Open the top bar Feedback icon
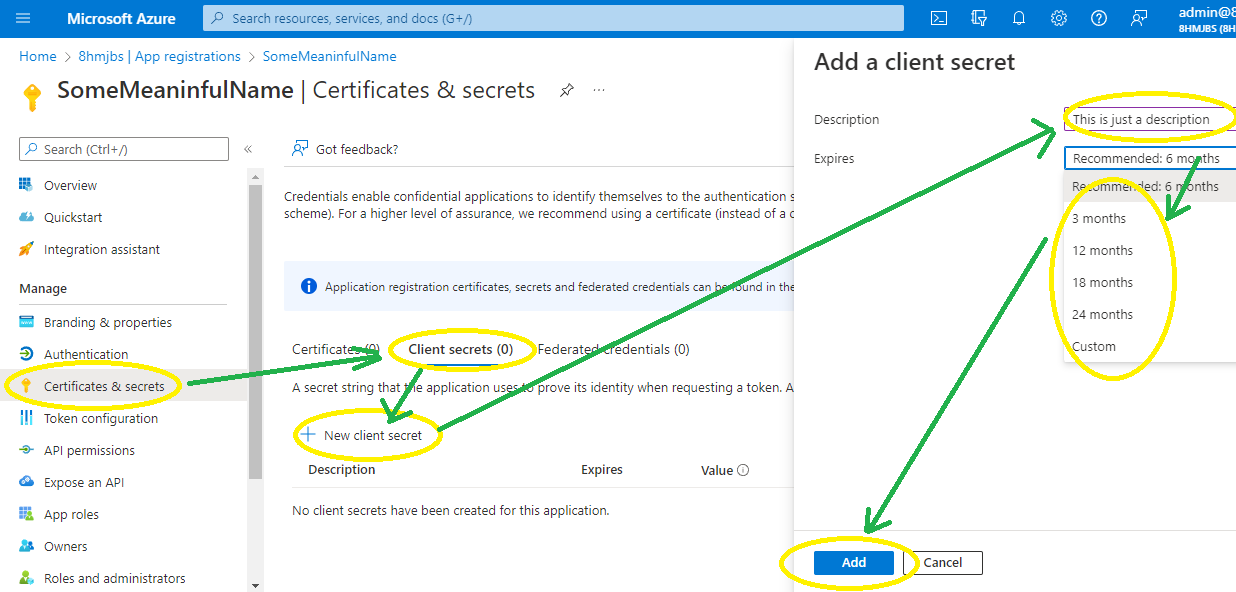 click(1139, 18)
